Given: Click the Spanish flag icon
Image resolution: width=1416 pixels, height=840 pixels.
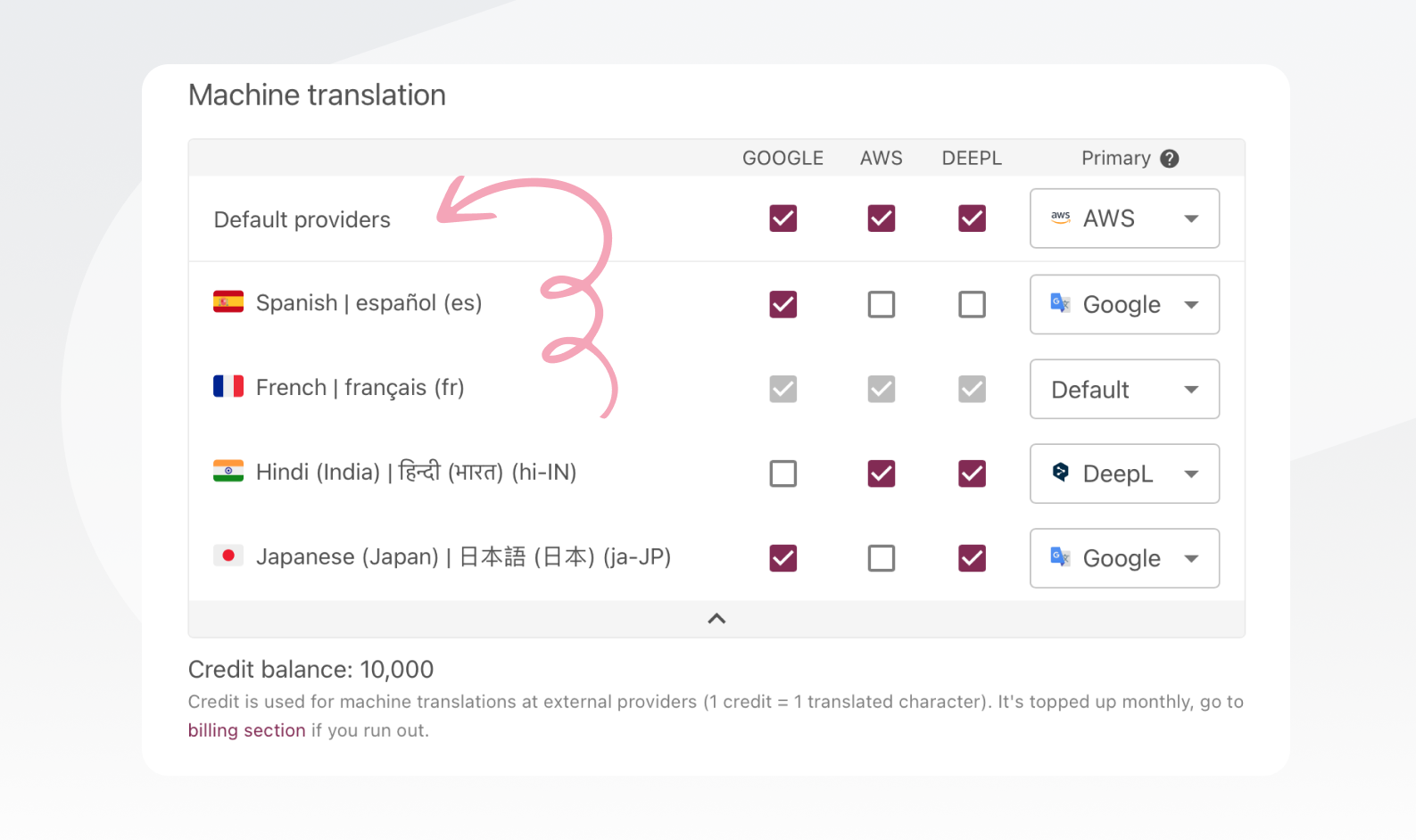Looking at the screenshot, I should [228, 302].
